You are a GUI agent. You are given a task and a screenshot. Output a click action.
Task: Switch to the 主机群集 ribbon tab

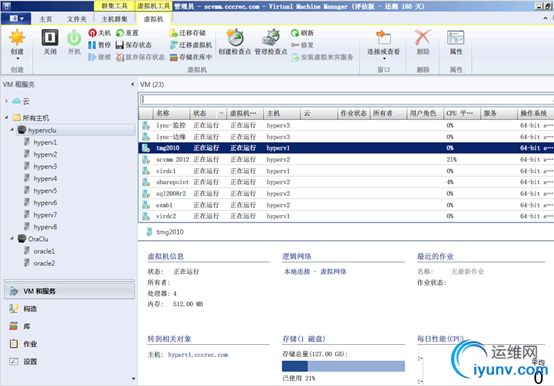[x=114, y=19]
